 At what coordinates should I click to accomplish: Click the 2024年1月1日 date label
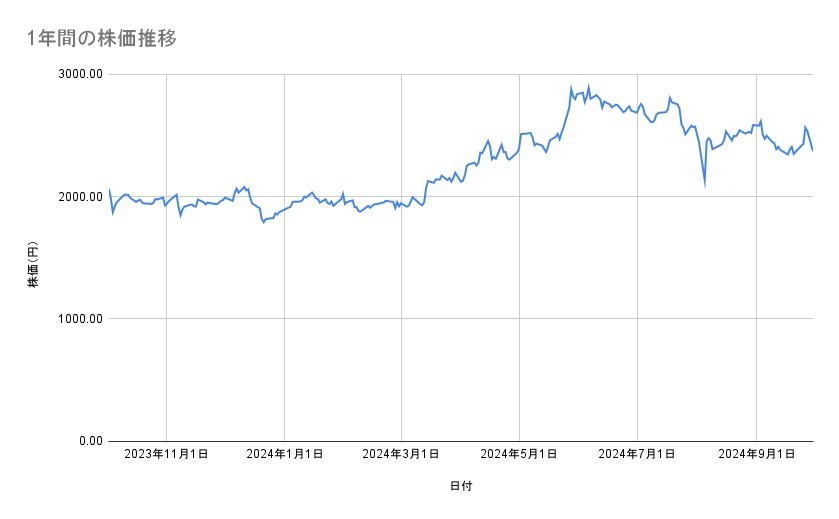[285, 454]
